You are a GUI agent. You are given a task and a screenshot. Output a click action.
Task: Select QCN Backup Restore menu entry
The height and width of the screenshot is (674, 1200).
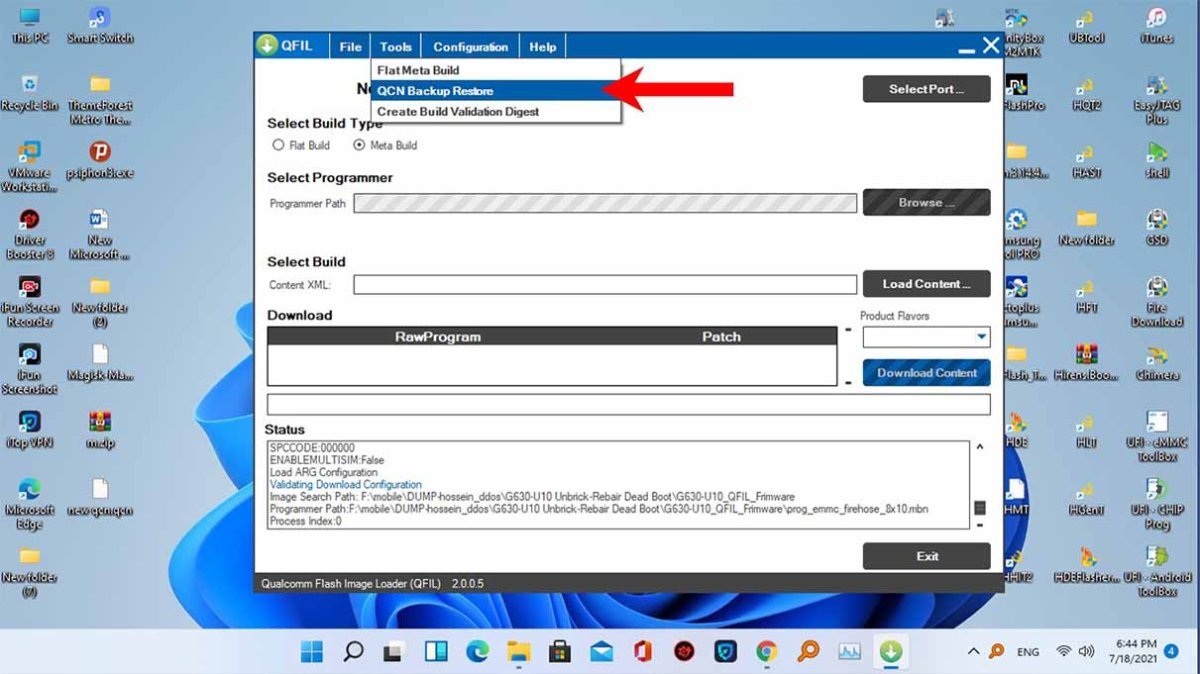[x=496, y=91]
